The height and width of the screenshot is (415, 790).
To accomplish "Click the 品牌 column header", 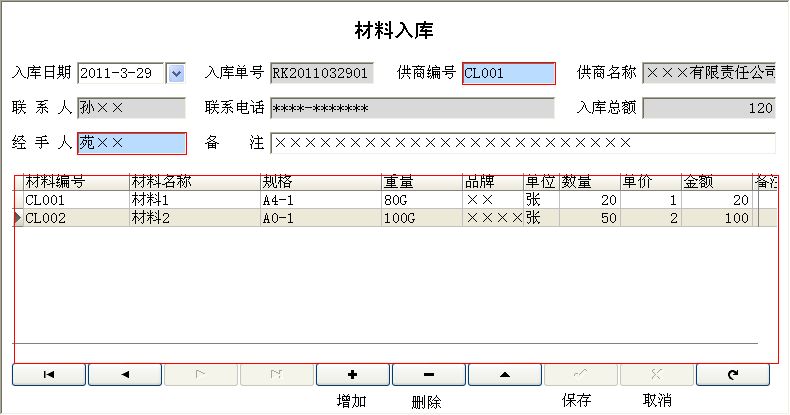I will (493, 182).
